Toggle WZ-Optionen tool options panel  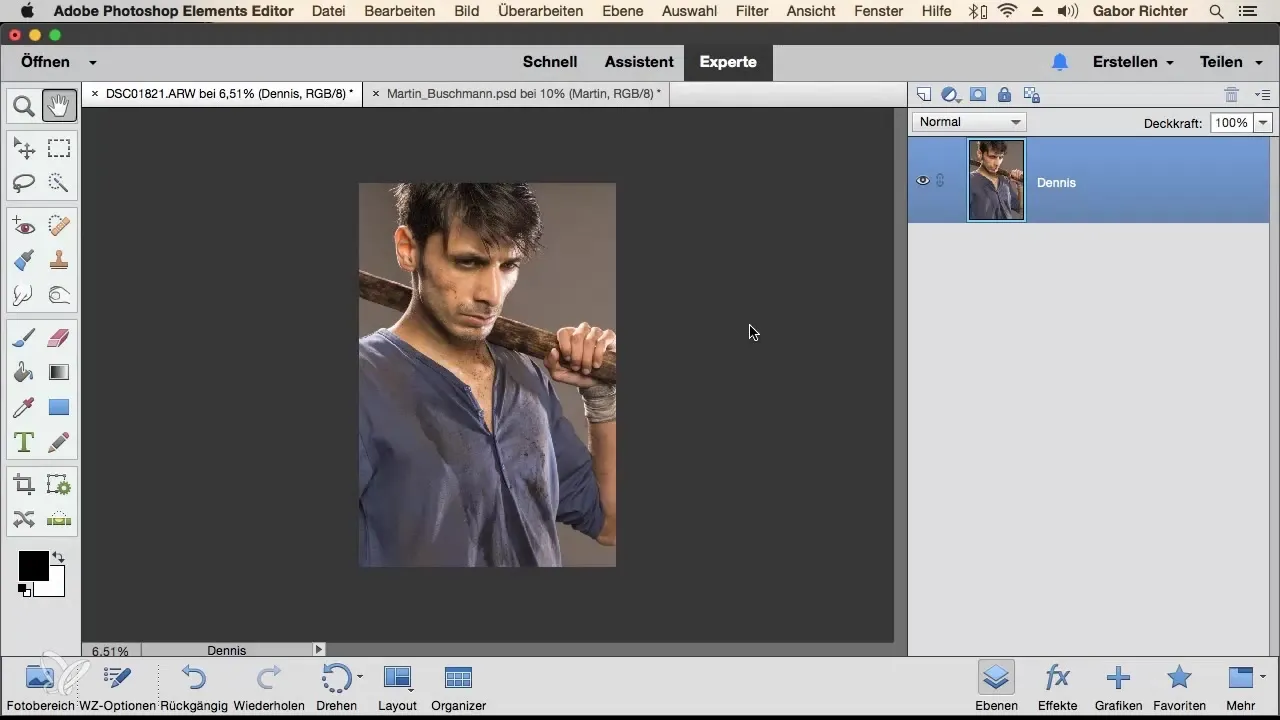pyautogui.click(x=117, y=686)
